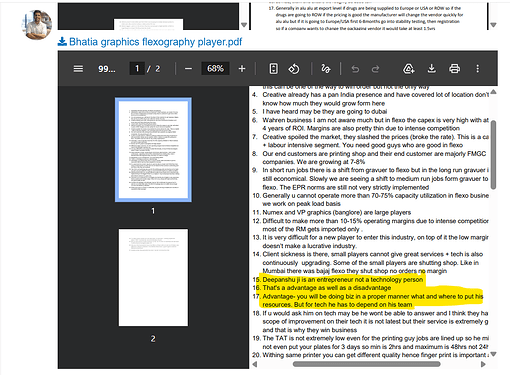The height and width of the screenshot is (375, 510).
Task: Click scroll left arrow of PDF viewer
Action: pyautogui.click(x=255, y=364)
